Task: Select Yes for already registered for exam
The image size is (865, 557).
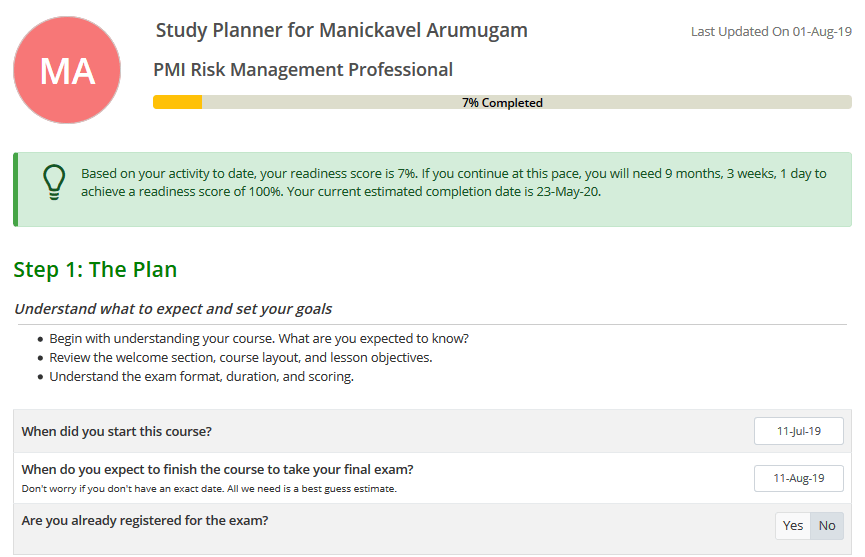Action: [x=793, y=526]
